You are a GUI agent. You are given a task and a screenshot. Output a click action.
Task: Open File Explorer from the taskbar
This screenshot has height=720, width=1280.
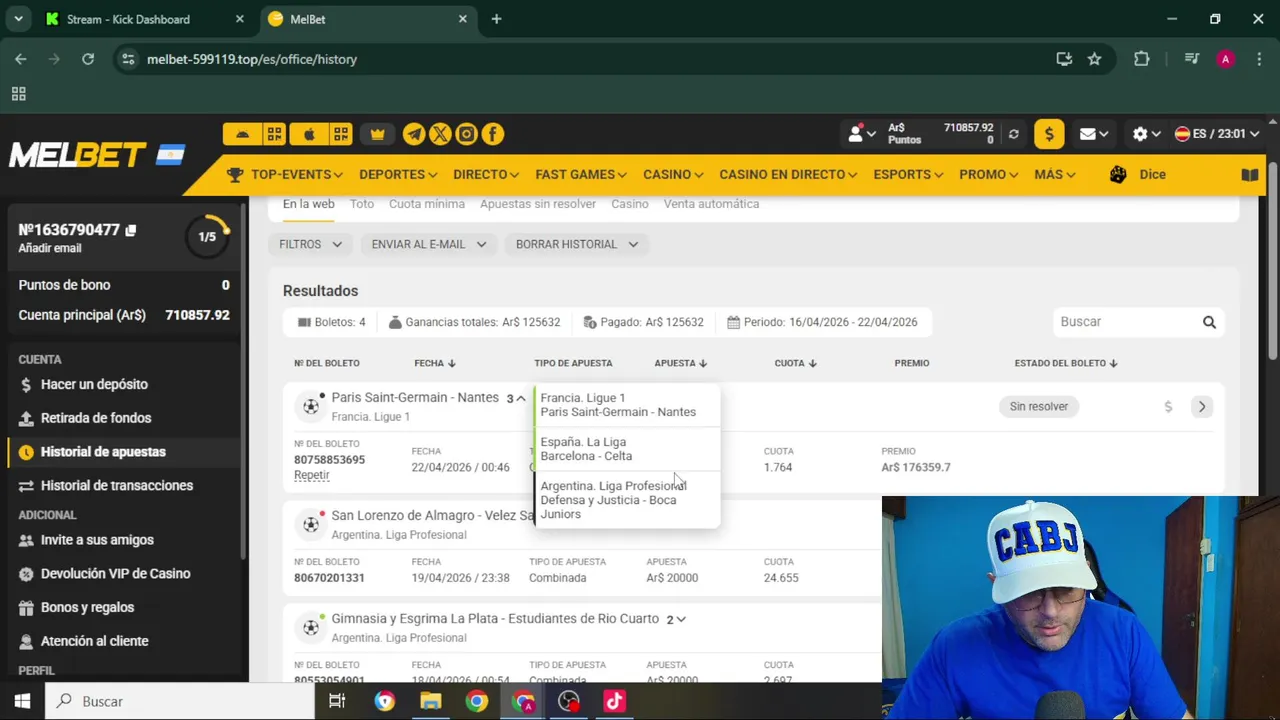[x=430, y=701]
